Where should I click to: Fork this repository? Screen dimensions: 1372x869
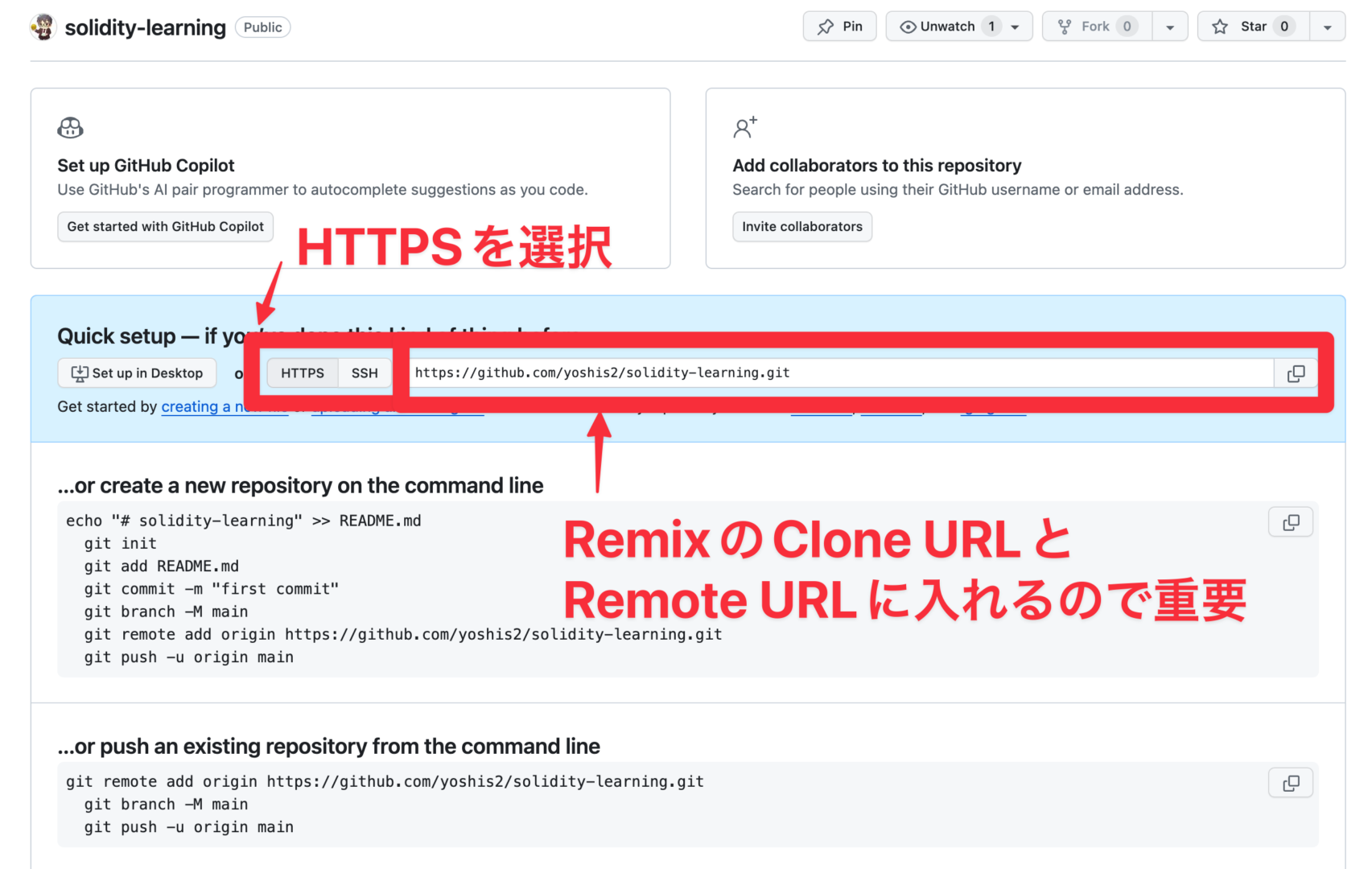click(1097, 27)
